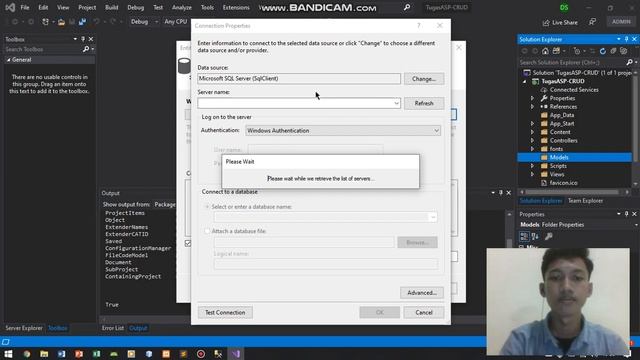Select the 'Attach a database file' radio button
This screenshot has height=360, width=640.
(x=207, y=231)
